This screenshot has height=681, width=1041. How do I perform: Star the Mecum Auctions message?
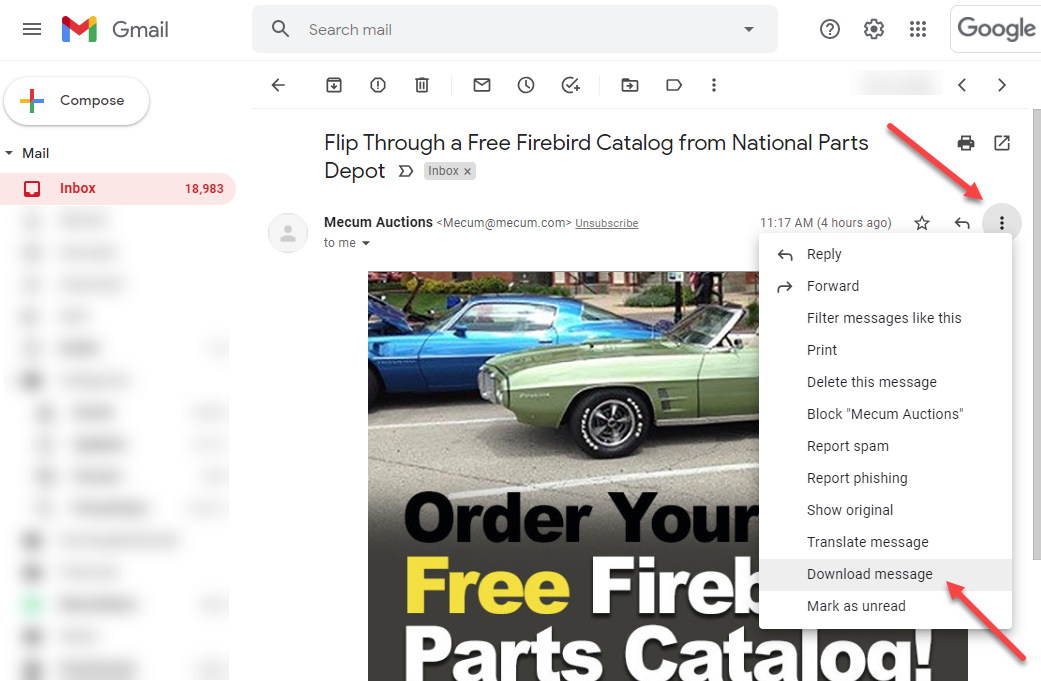(922, 223)
